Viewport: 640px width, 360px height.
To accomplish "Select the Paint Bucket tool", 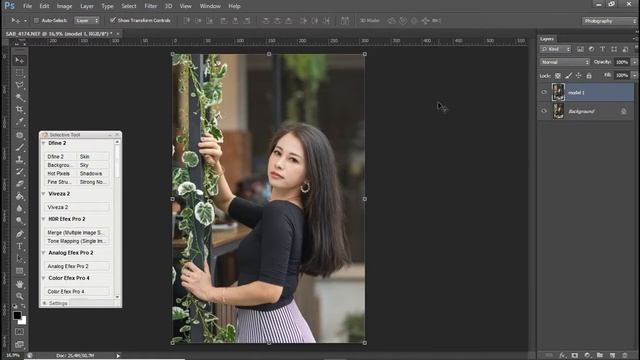I will [19, 196].
